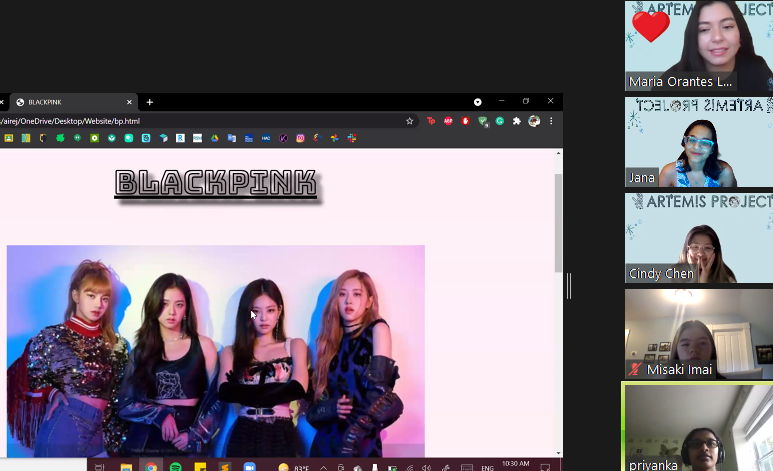Click the divider handle beside shared screen
The width and height of the screenshot is (773, 471).
pyautogui.click(x=569, y=286)
